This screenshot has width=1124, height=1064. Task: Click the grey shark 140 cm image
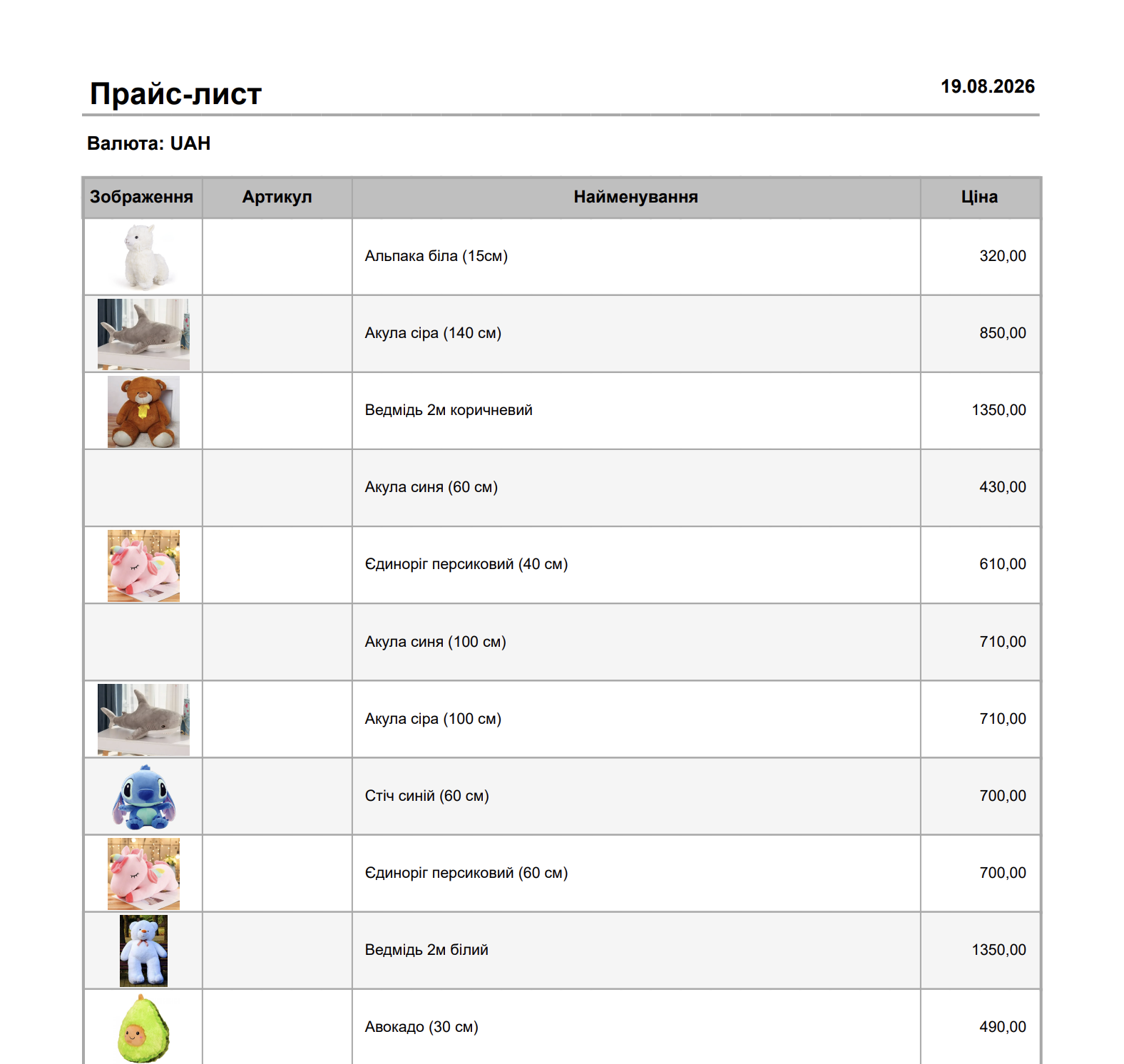(143, 334)
